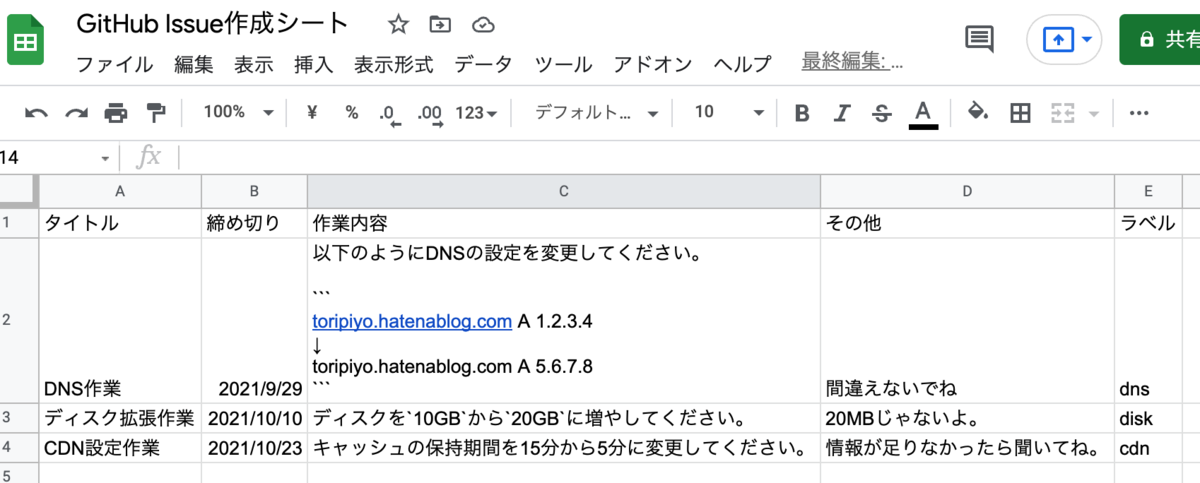Select cell reading 20MBじゃないよ。
This screenshot has width=1200, height=483.
click(967, 418)
